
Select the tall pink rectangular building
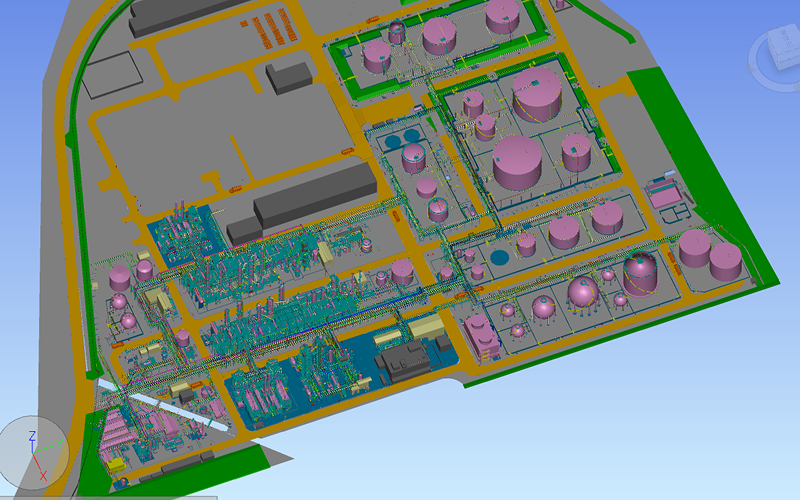[482, 335]
